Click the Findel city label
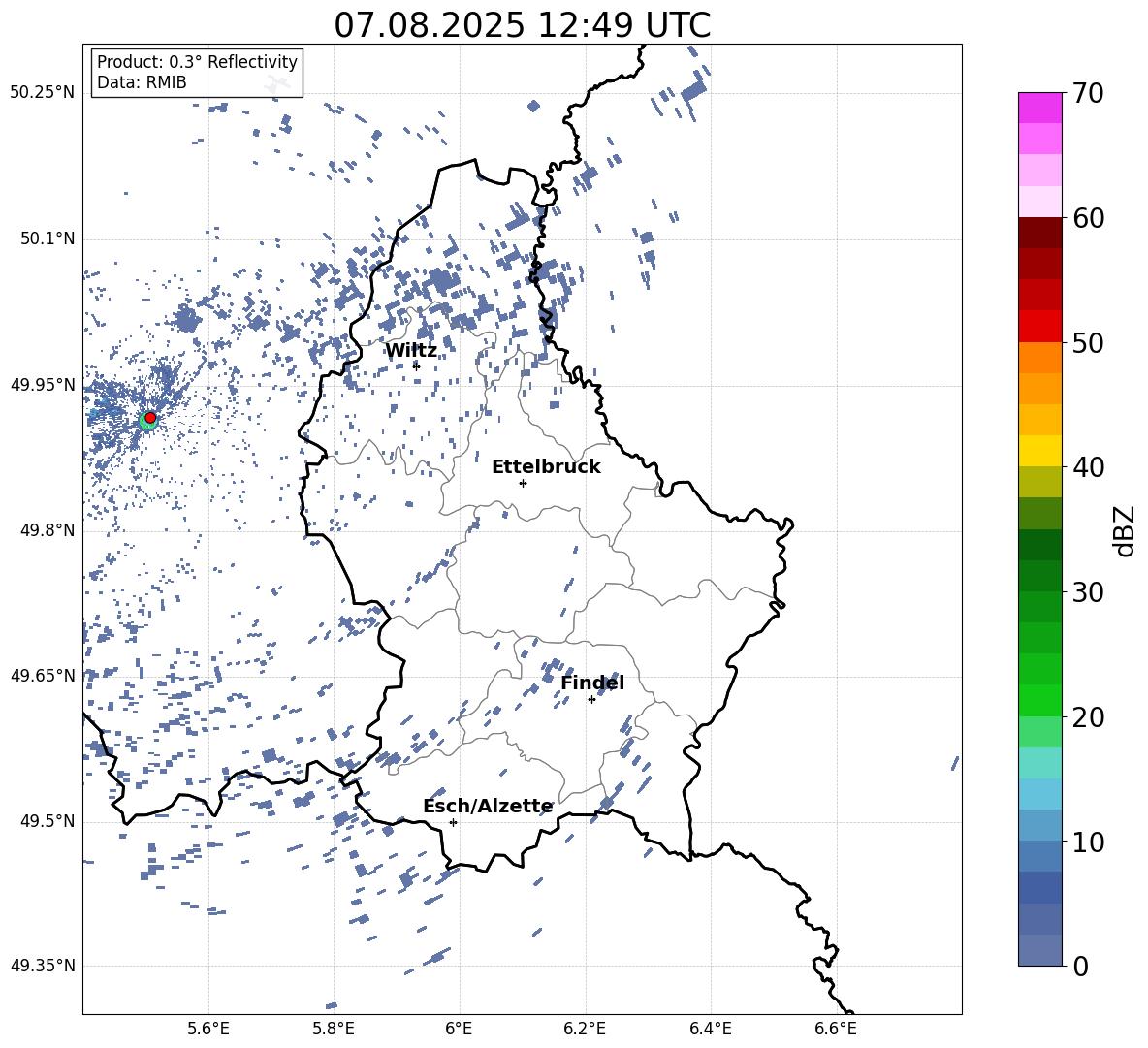 pyautogui.click(x=592, y=683)
